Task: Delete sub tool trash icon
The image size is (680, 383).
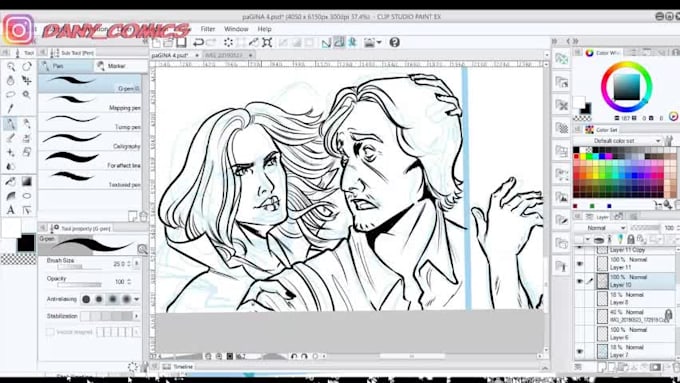Action: pyautogui.click(x=143, y=216)
